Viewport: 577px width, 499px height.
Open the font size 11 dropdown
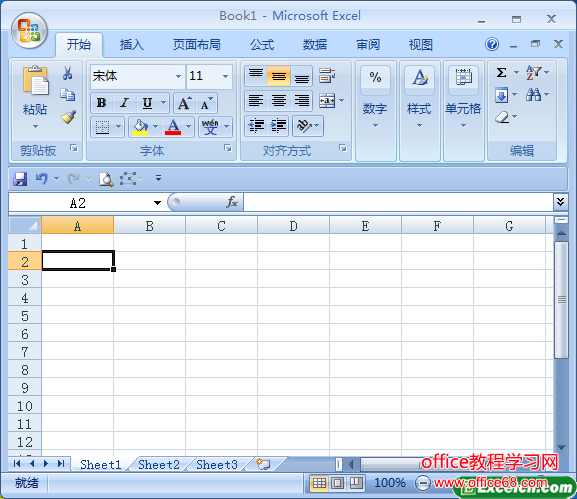[x=226, y=77]
